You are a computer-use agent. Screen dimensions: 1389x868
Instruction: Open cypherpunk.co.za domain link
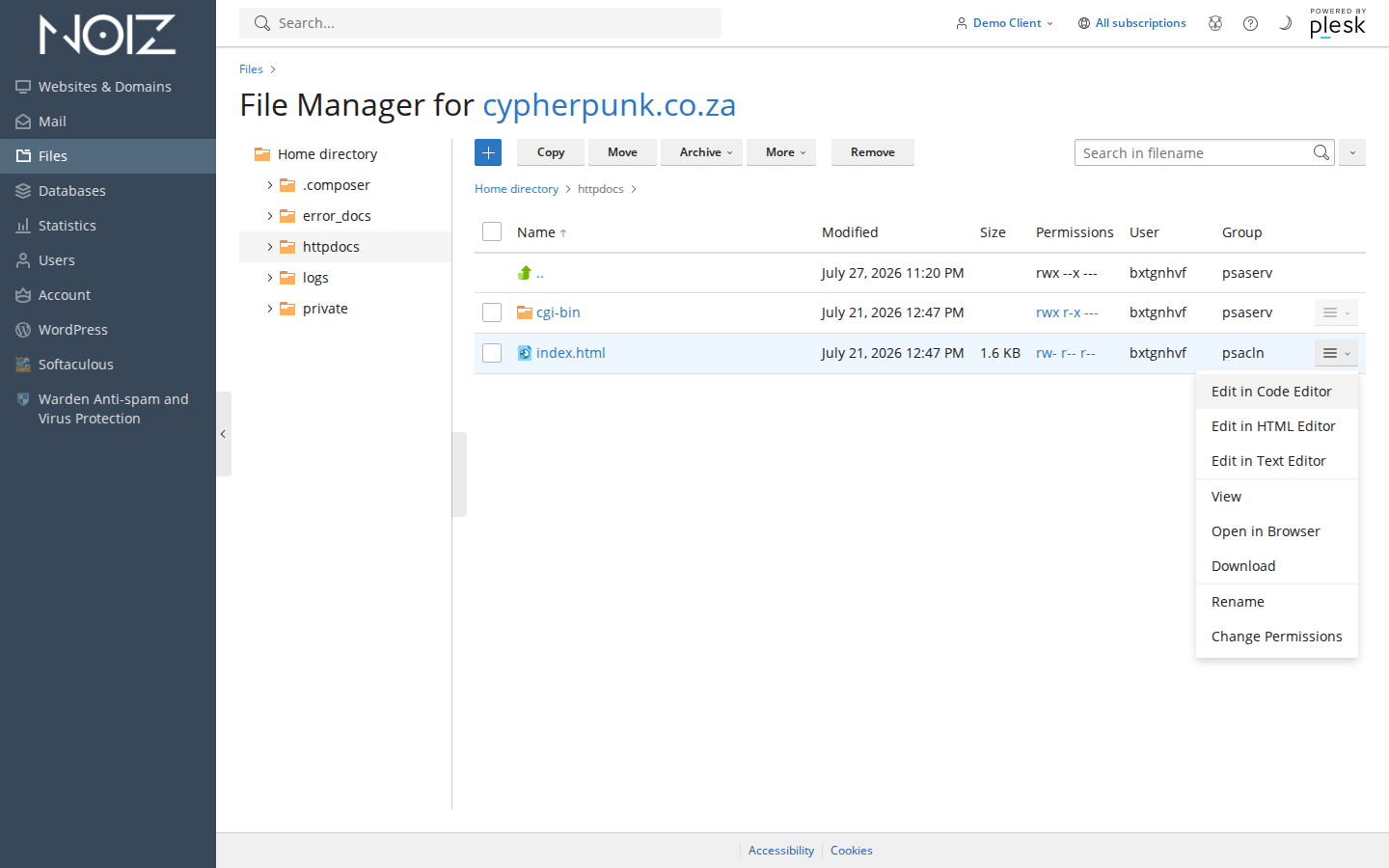click(609, 104)
